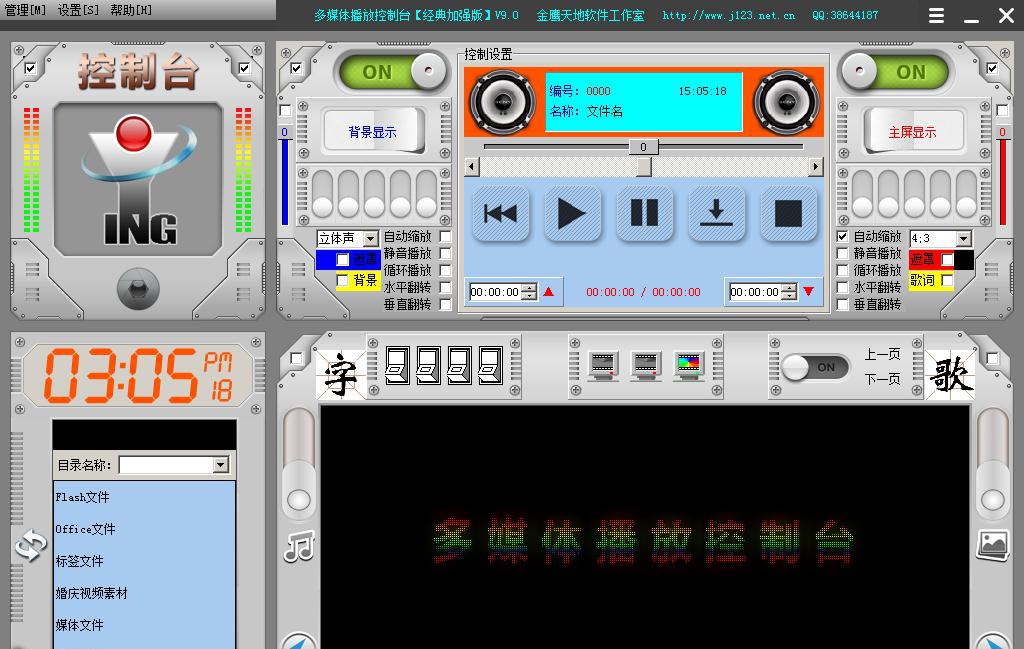Image resolution: width=1024 pixels, height=649 pixels.
Task: Open the 管理[M] menu
Action: 25,10
